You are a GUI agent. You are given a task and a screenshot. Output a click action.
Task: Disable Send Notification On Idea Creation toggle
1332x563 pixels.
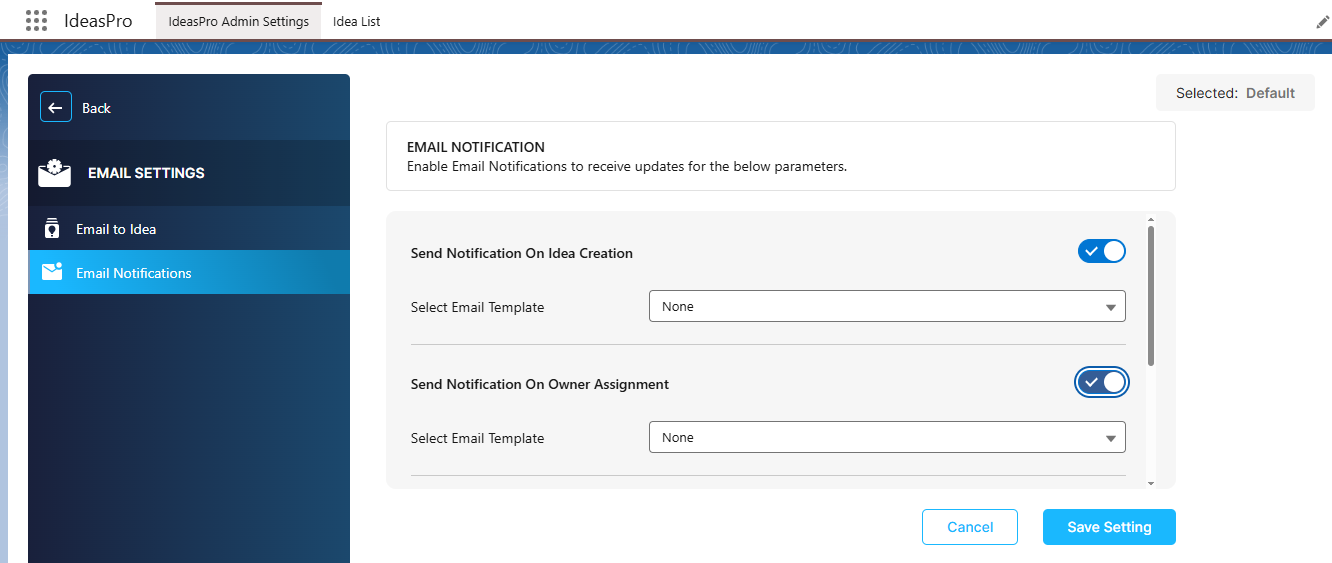(1102, 251)
